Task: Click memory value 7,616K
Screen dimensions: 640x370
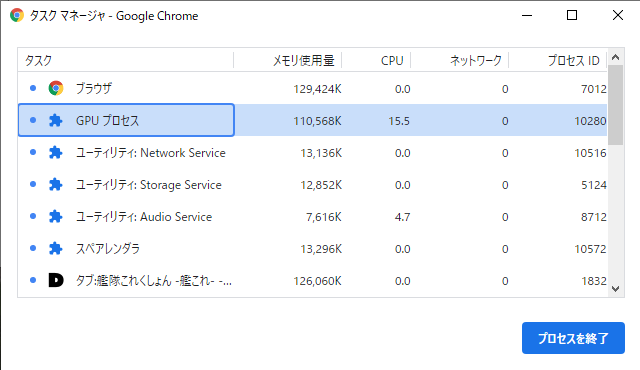Action: point(324,217)
